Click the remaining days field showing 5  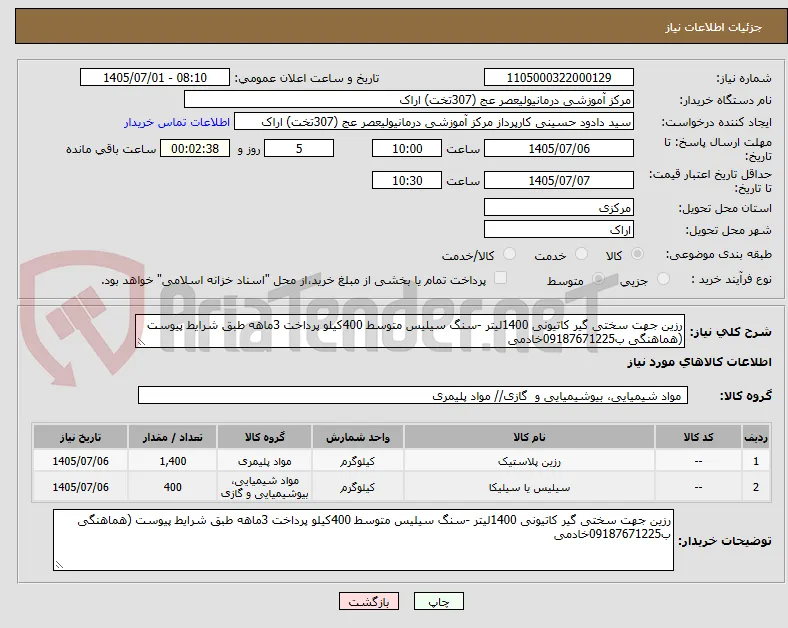click(x=299, y=148)
